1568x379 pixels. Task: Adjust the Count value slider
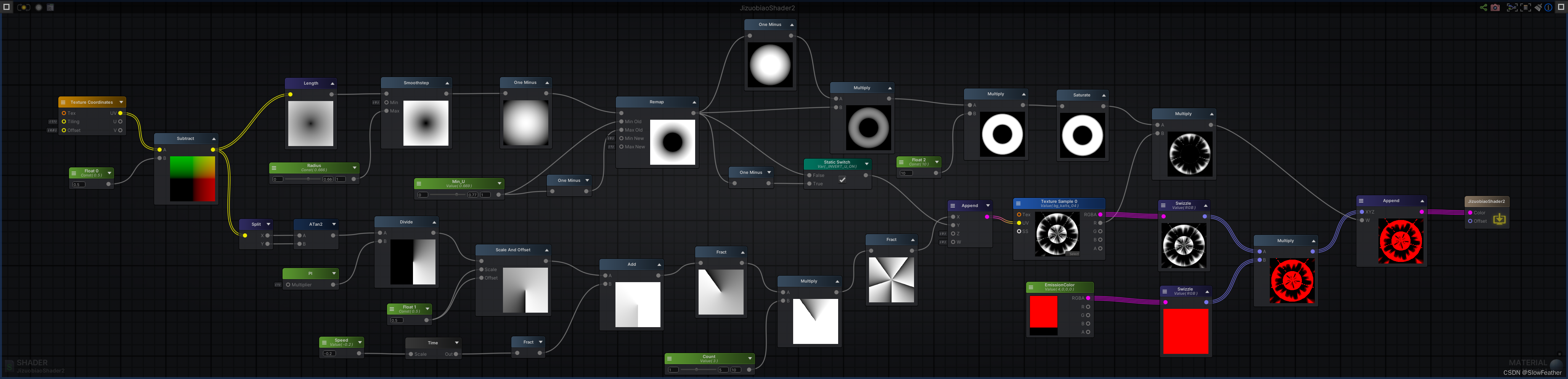pos(698,370)
